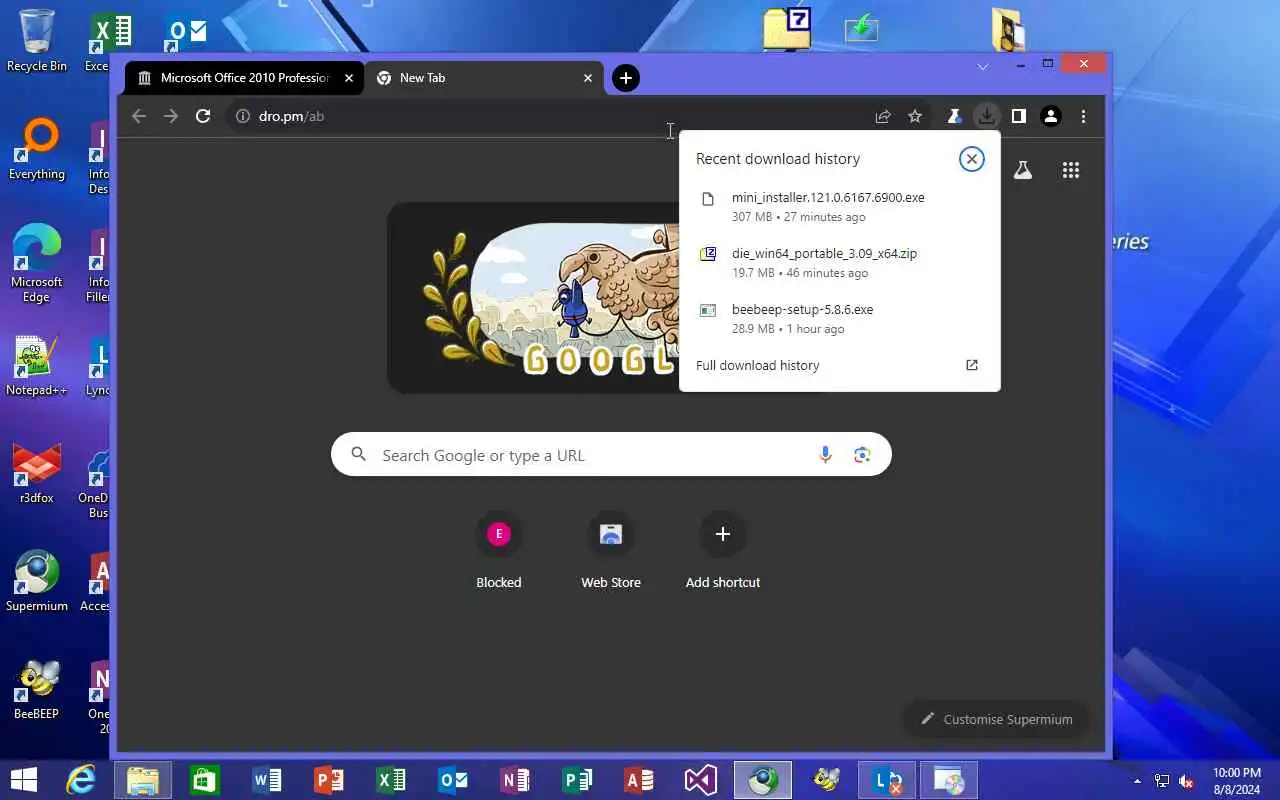Open the profile avatar menu
This screenshot has width=1280, height=800.
click(1051, 116)
